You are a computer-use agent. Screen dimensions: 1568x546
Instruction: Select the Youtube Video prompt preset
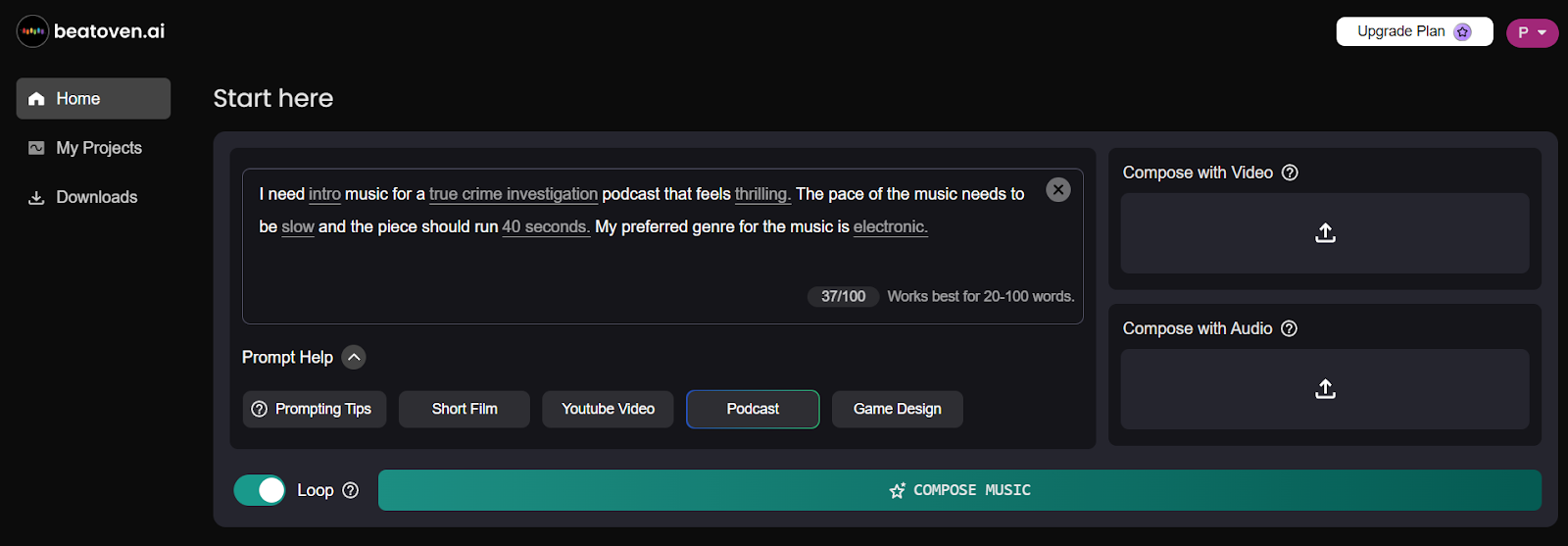(608, 409)
